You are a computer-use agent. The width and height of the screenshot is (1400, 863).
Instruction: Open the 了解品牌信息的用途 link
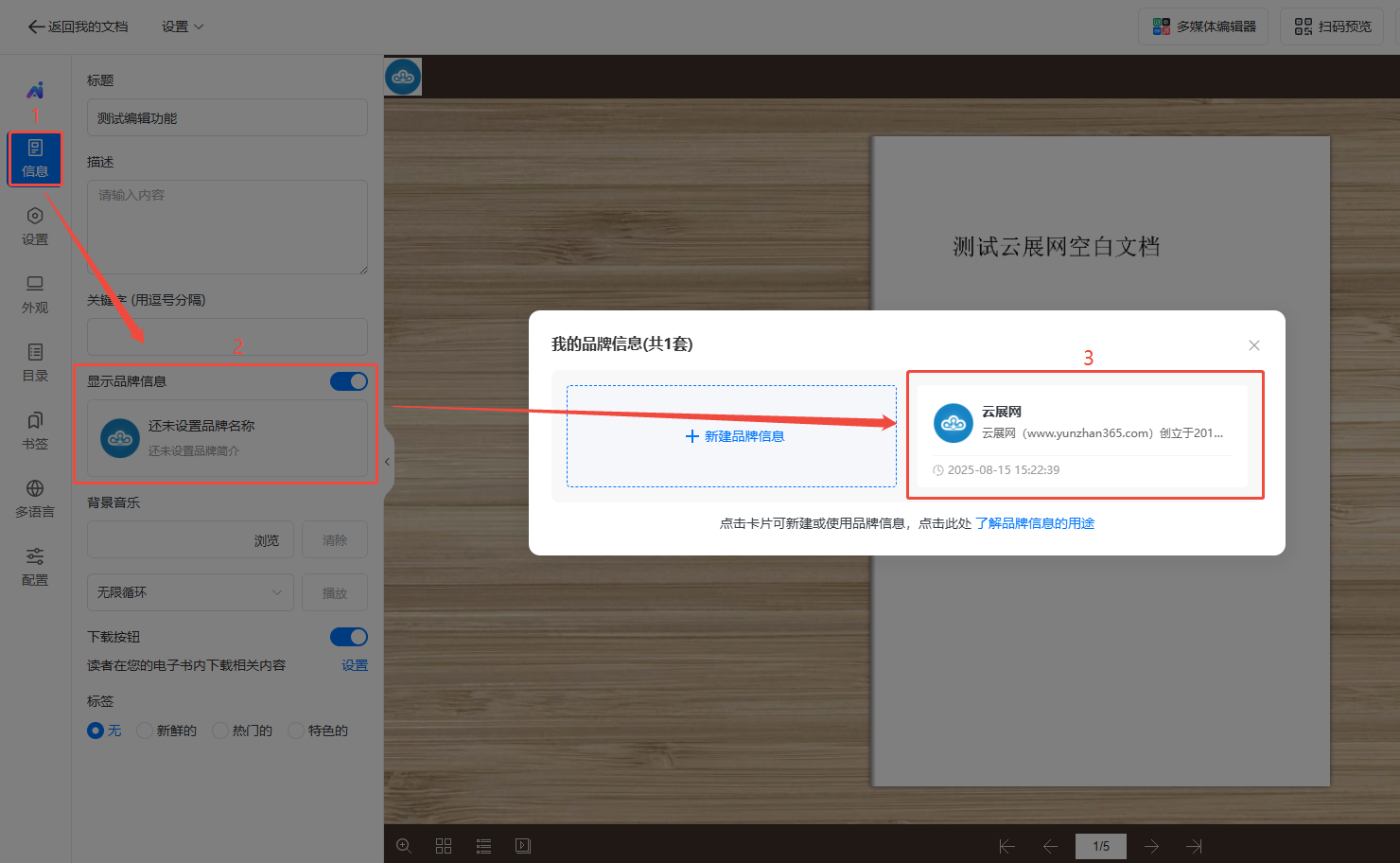1035,523
